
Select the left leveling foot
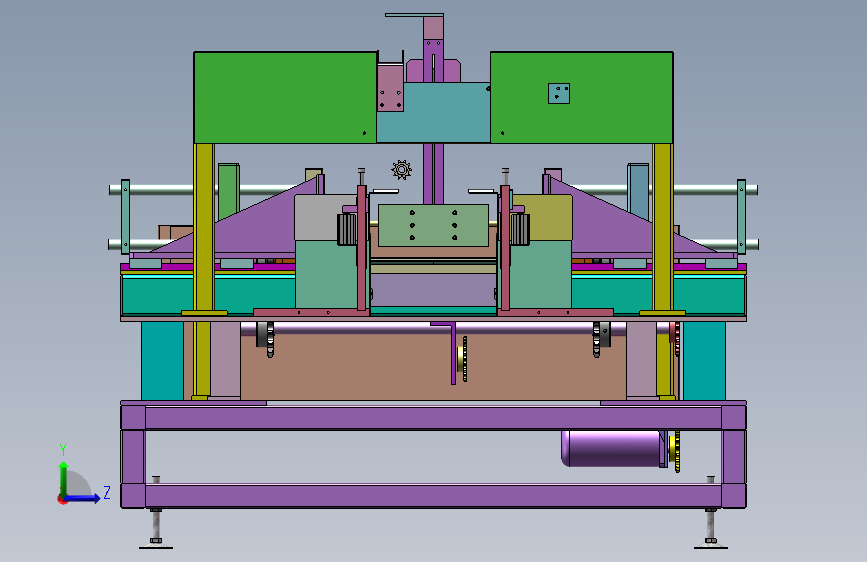click(156, 528)
